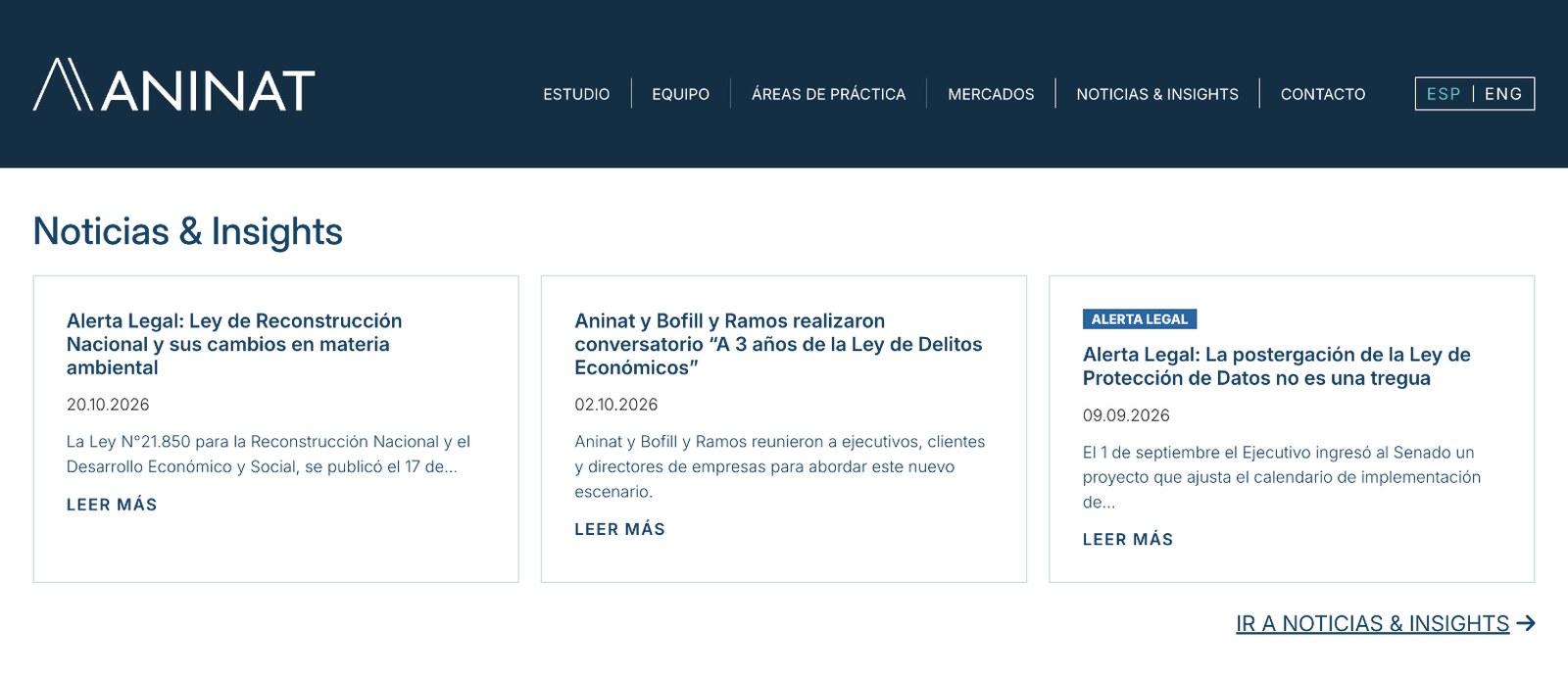Switch site language to ENG
Image resolution: width=1568 pixels, height=678 pixels.
[1503, 94]
